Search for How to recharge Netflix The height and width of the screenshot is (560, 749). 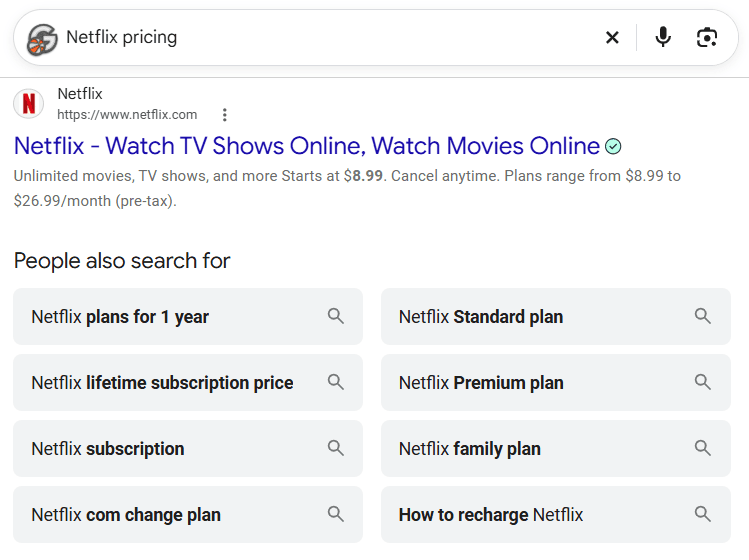[556, 514]
